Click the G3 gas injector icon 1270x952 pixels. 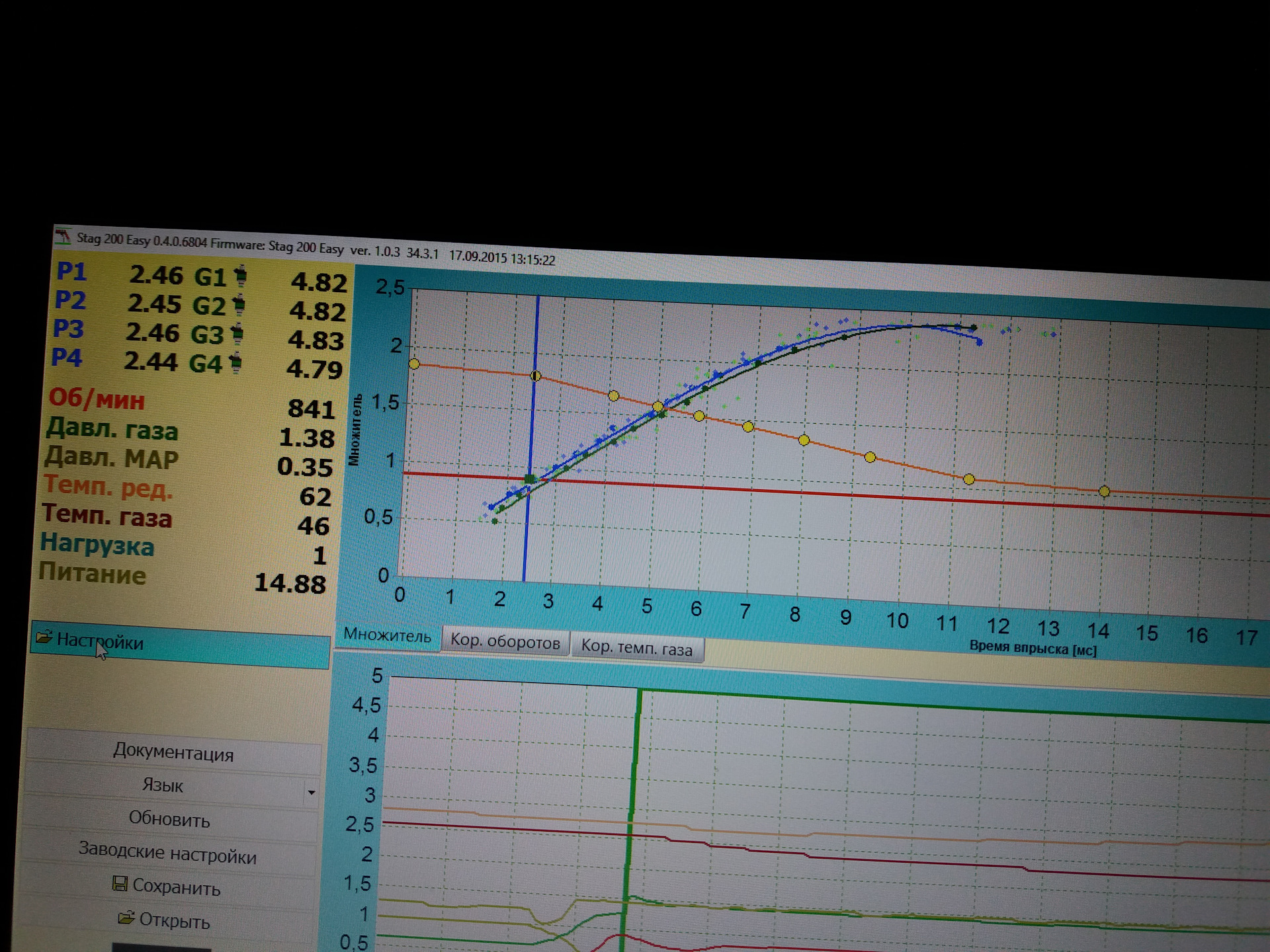237,334
